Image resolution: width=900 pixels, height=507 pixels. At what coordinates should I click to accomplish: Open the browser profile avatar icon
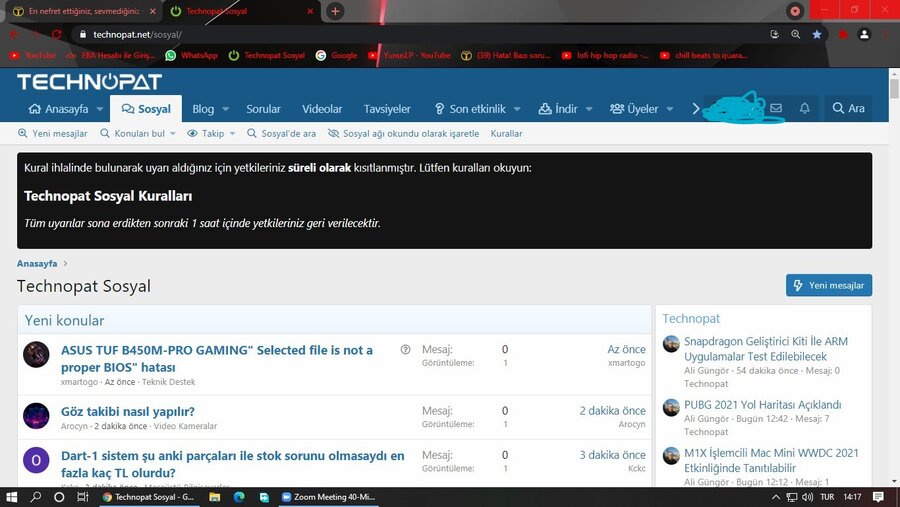point(864,34)
